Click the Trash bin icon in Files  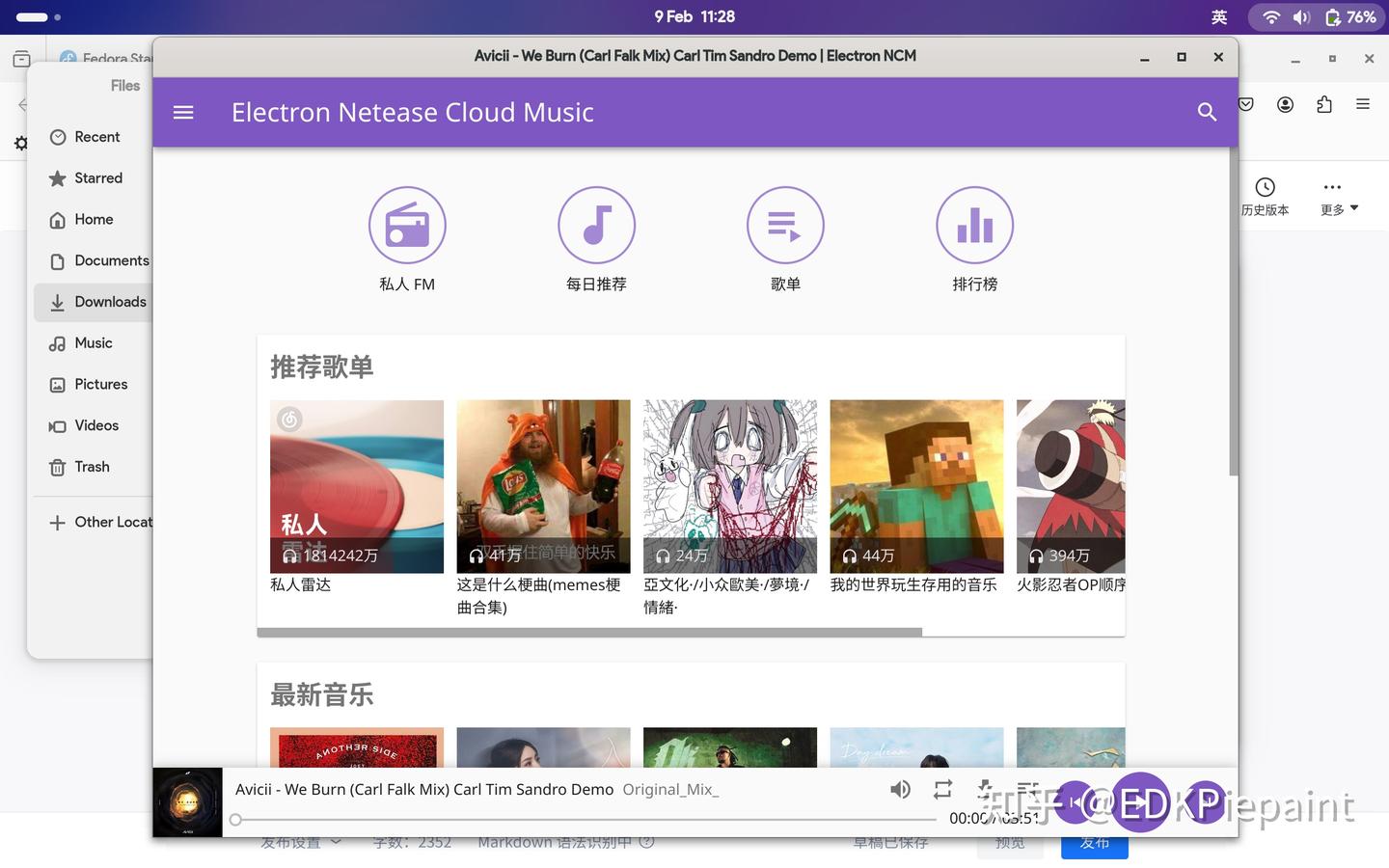point(58,467)
